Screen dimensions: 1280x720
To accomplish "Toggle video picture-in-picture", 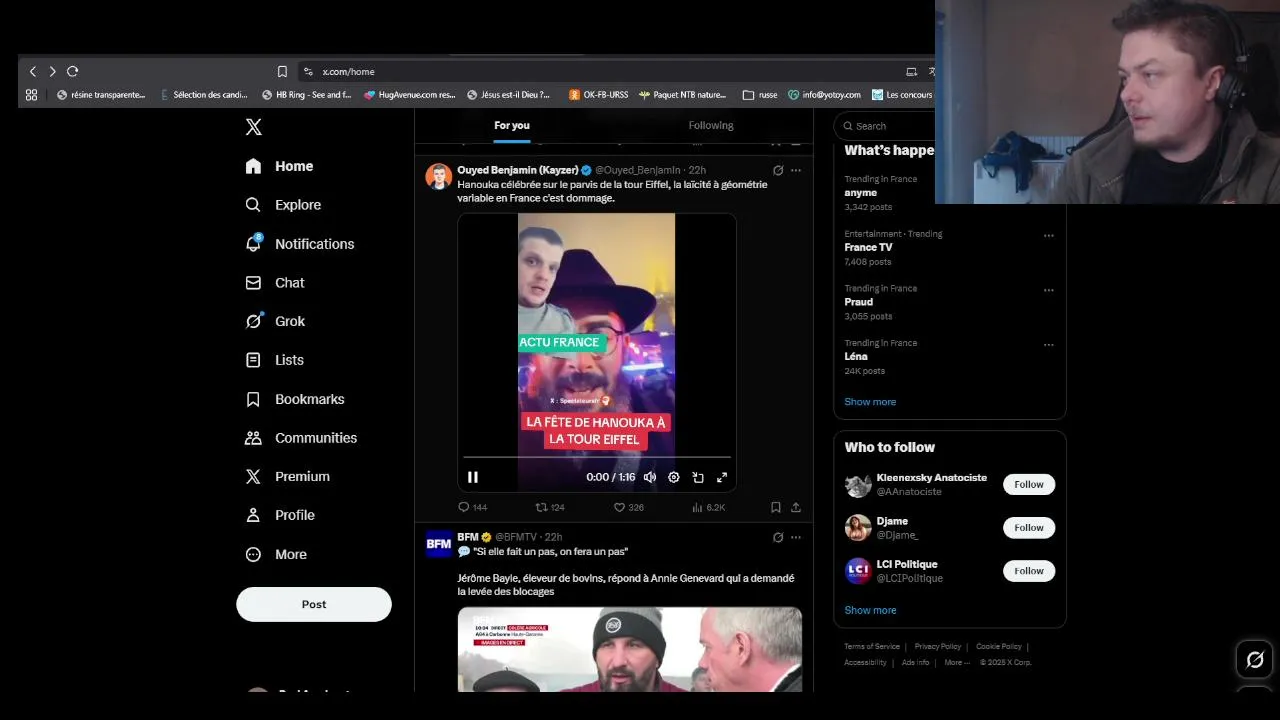I will point(698,477).
